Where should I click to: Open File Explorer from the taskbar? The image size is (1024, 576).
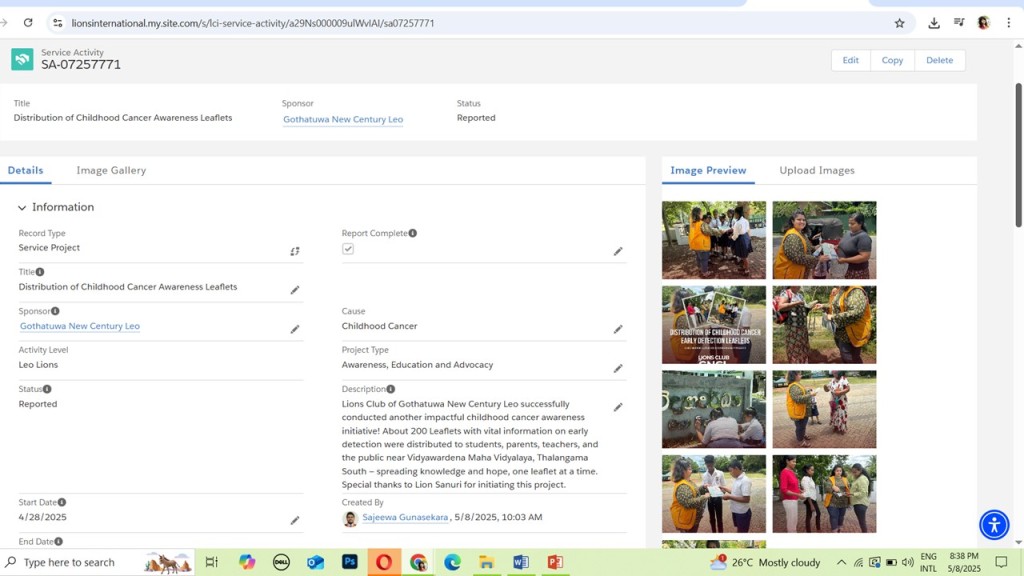(487, 562)
